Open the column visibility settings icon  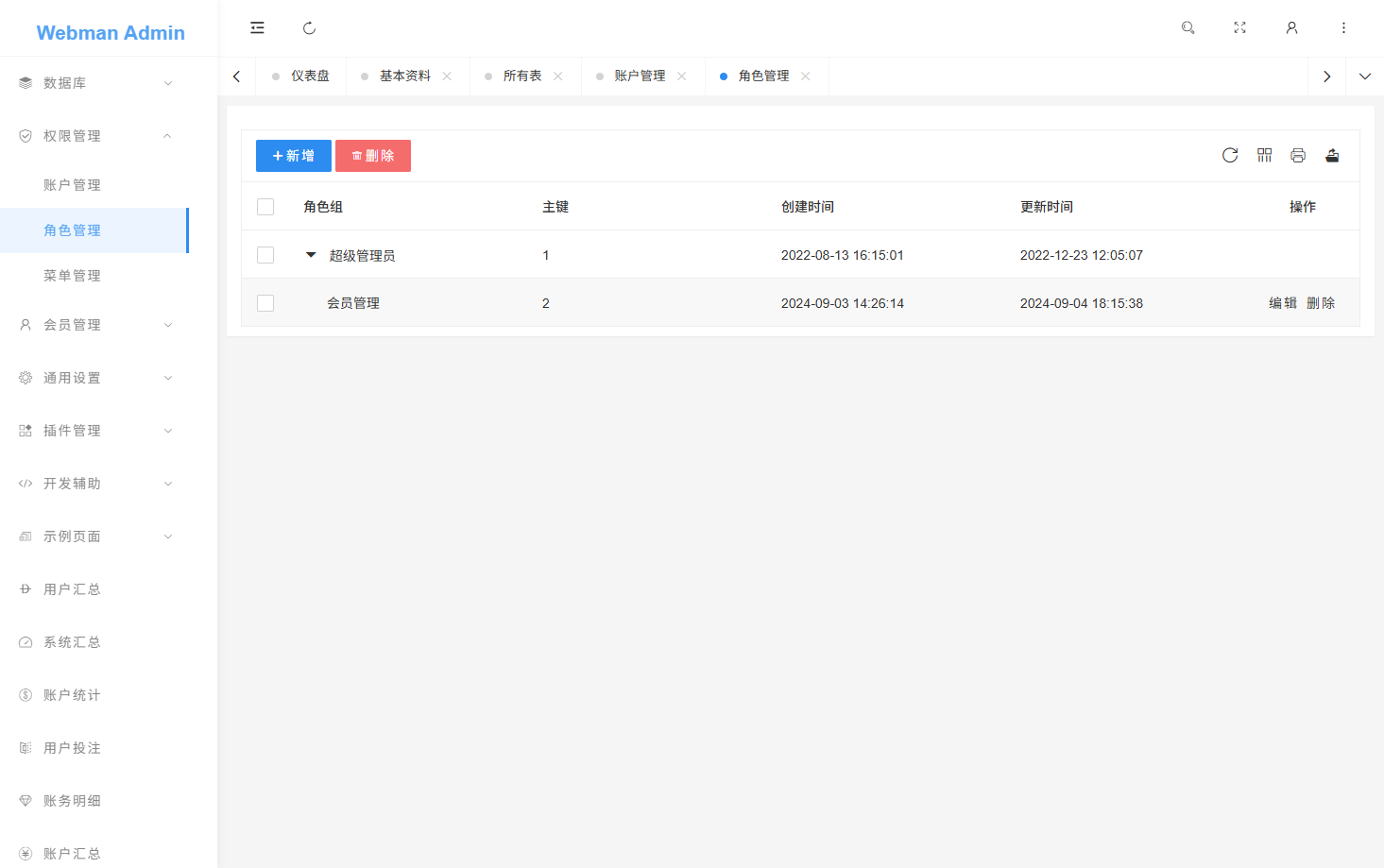pos(1264,155)
